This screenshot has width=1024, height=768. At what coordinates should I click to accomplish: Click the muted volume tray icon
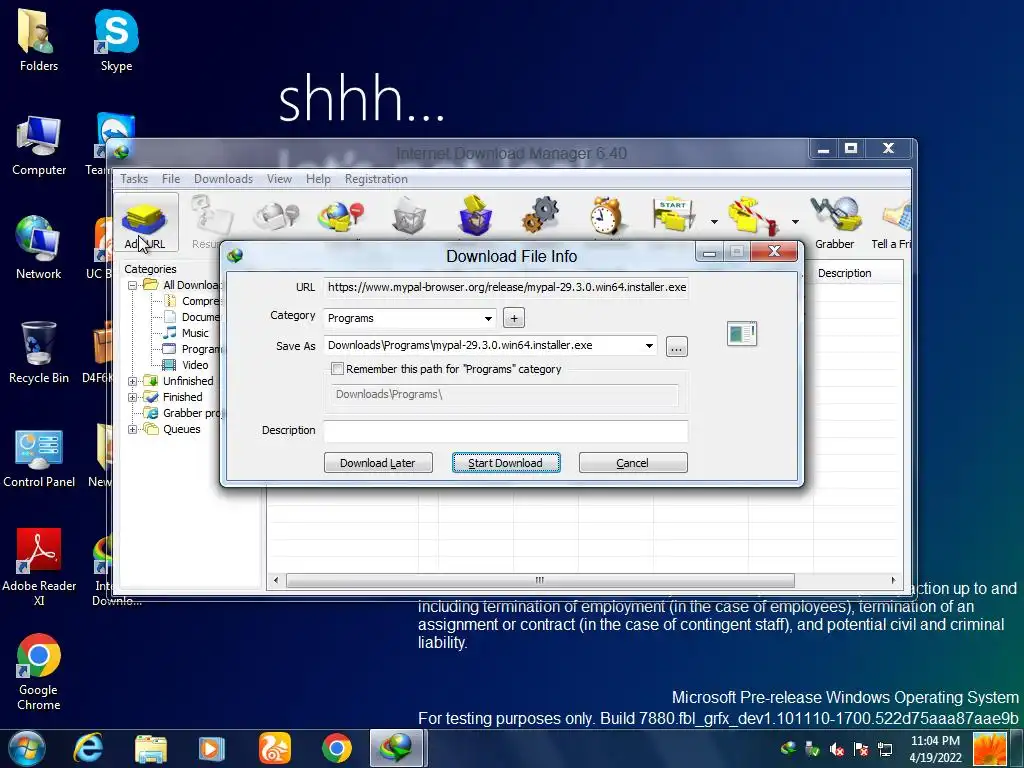837,750
